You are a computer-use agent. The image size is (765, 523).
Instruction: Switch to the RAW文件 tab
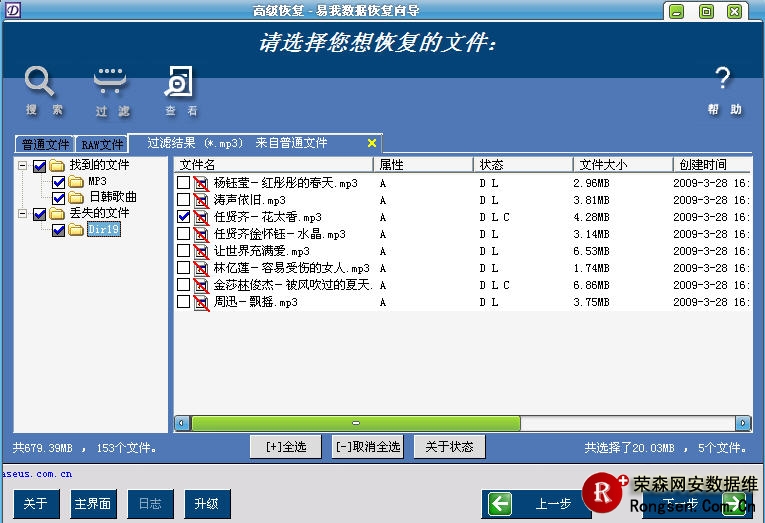(102, 145)
